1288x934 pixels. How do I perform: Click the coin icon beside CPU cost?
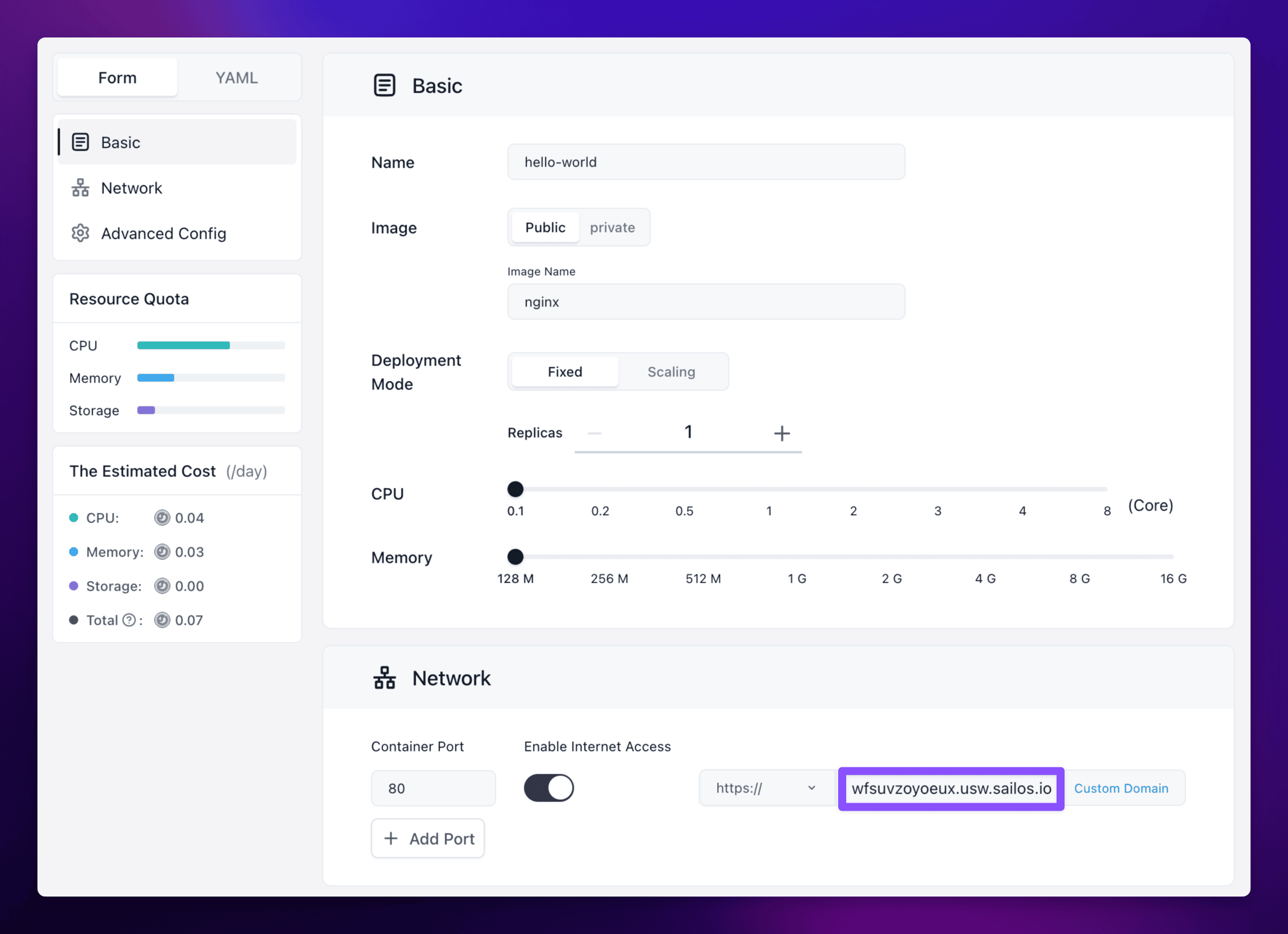click(162, 517)
